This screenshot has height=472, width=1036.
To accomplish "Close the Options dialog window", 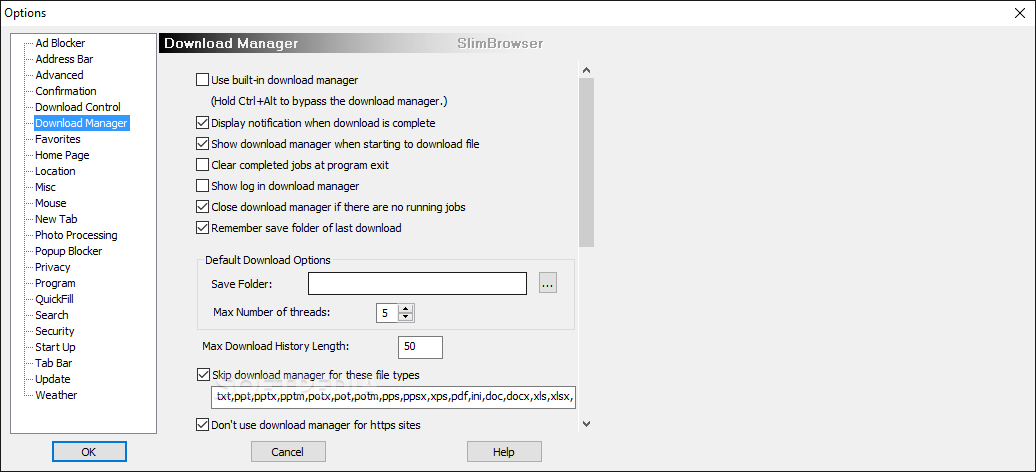I will click(x=1019, y=13).
